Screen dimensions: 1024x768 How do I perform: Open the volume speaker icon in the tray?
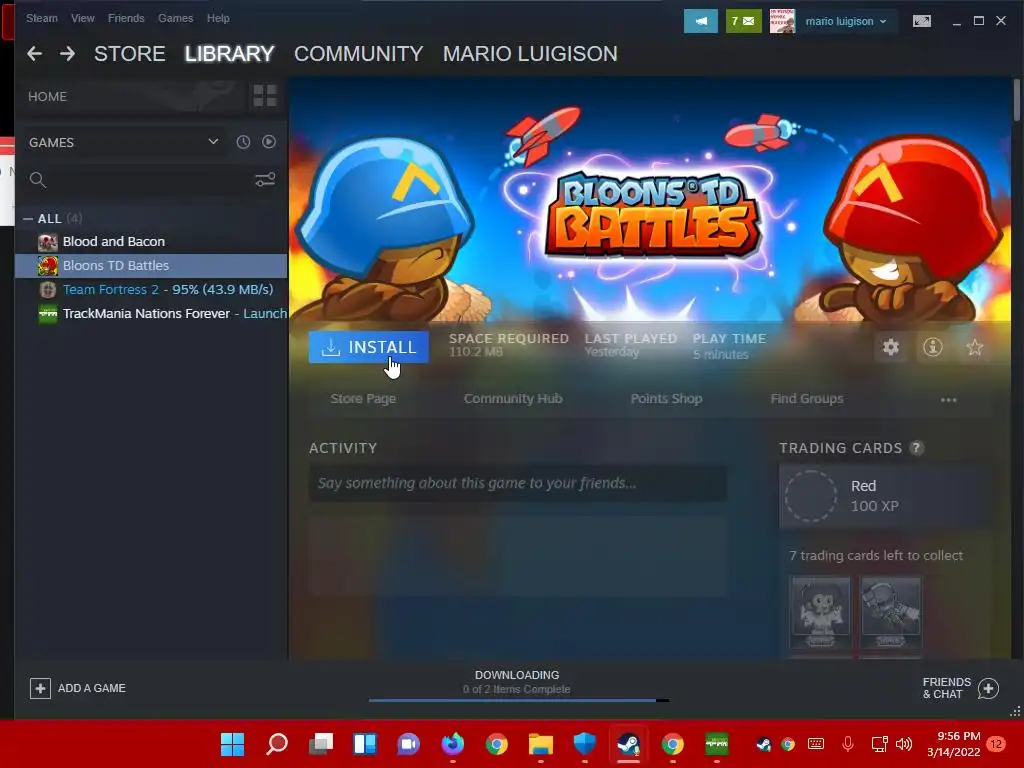coord(904,744)
